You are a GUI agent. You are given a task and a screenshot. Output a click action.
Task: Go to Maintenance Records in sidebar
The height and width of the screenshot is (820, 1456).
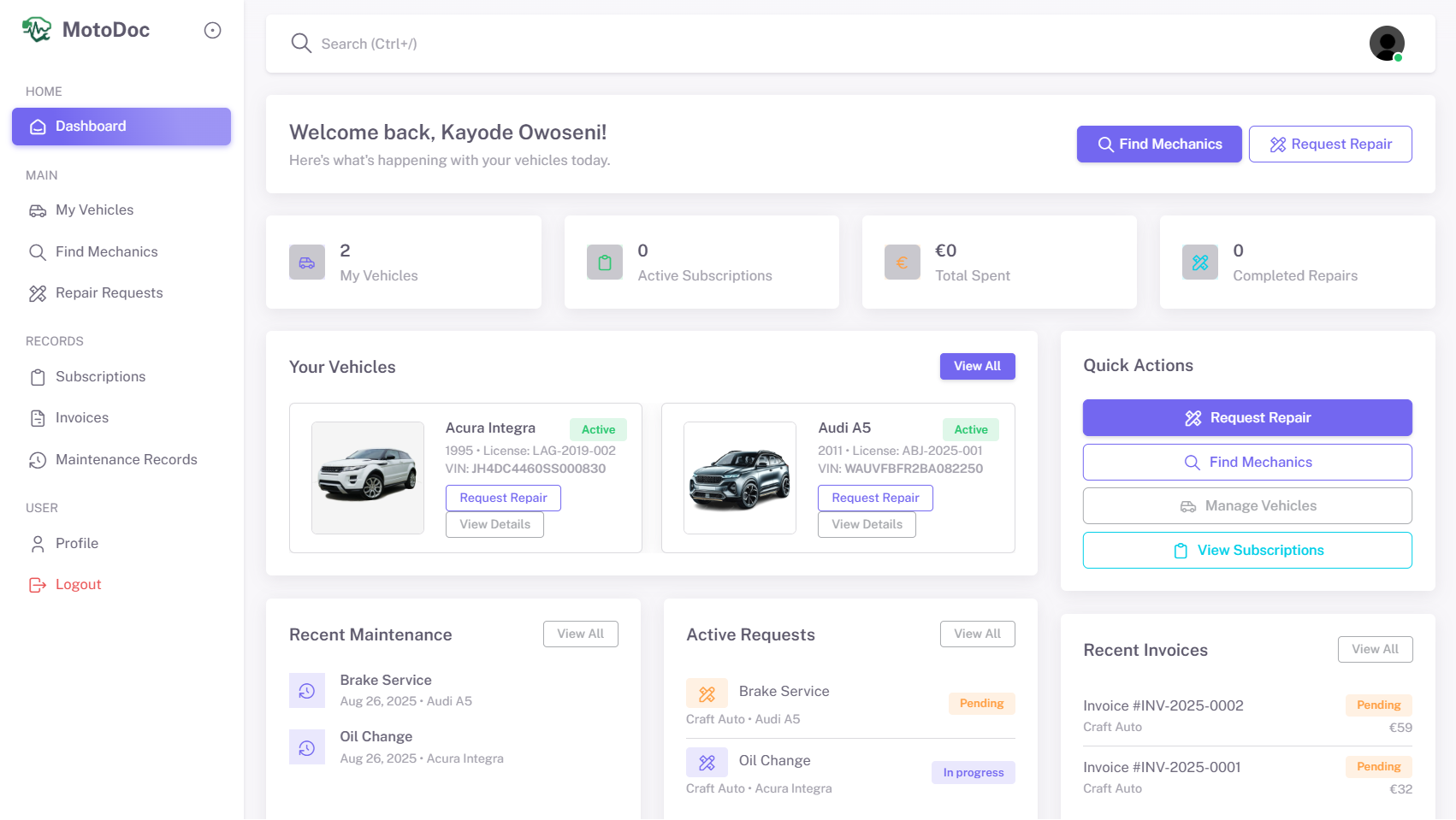[x=126, y=460]
